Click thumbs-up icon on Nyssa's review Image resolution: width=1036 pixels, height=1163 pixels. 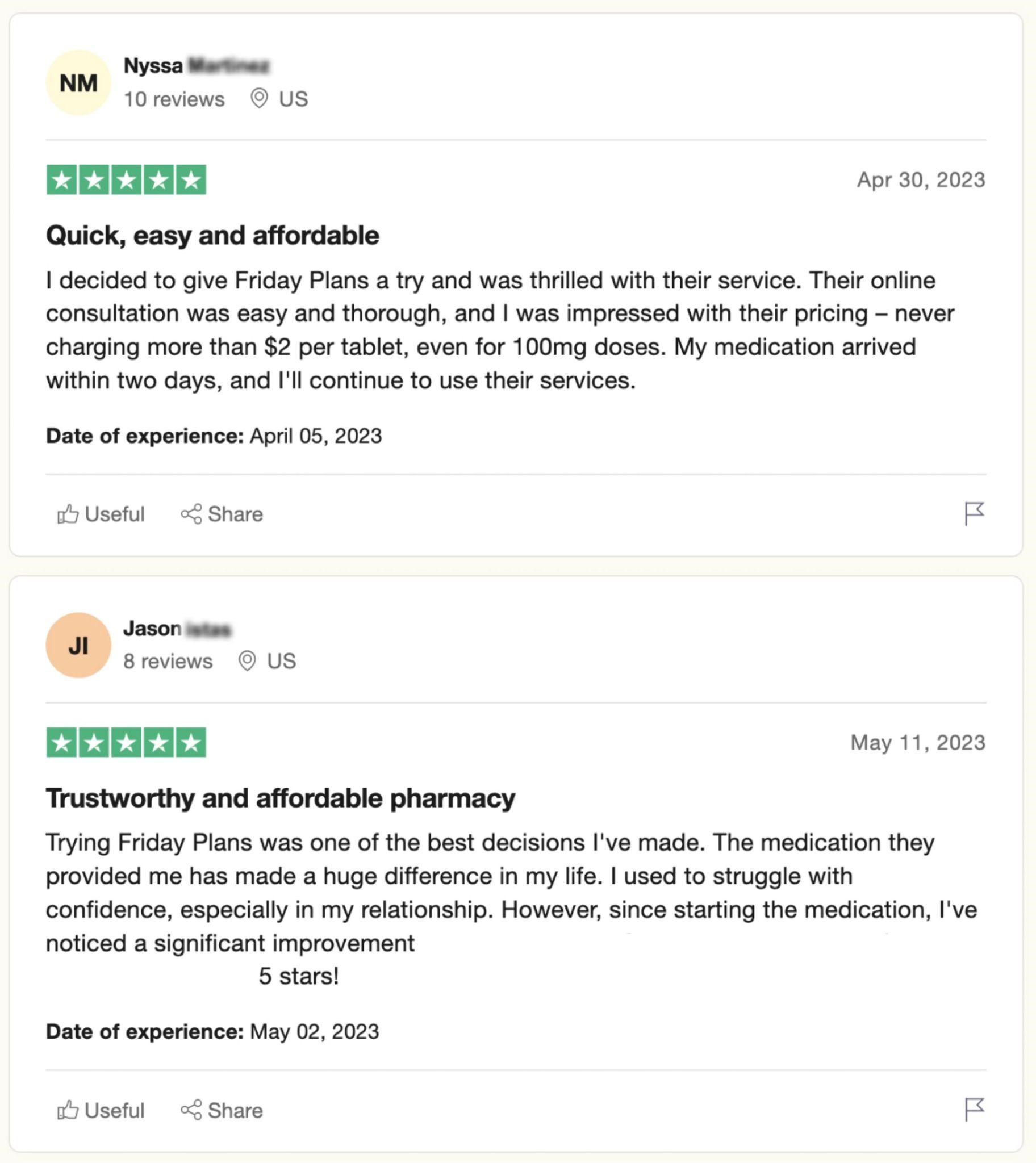coord(68,514)
